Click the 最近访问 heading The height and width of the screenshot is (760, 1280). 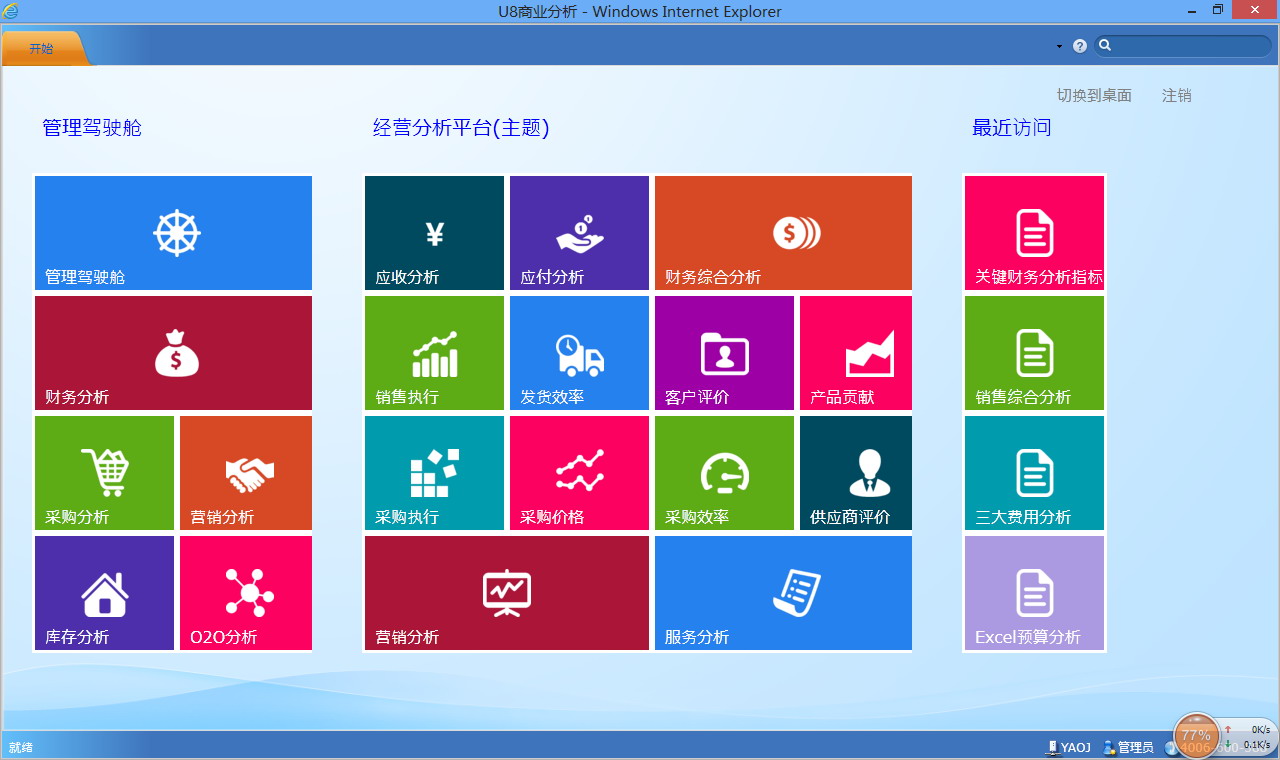1012,127
